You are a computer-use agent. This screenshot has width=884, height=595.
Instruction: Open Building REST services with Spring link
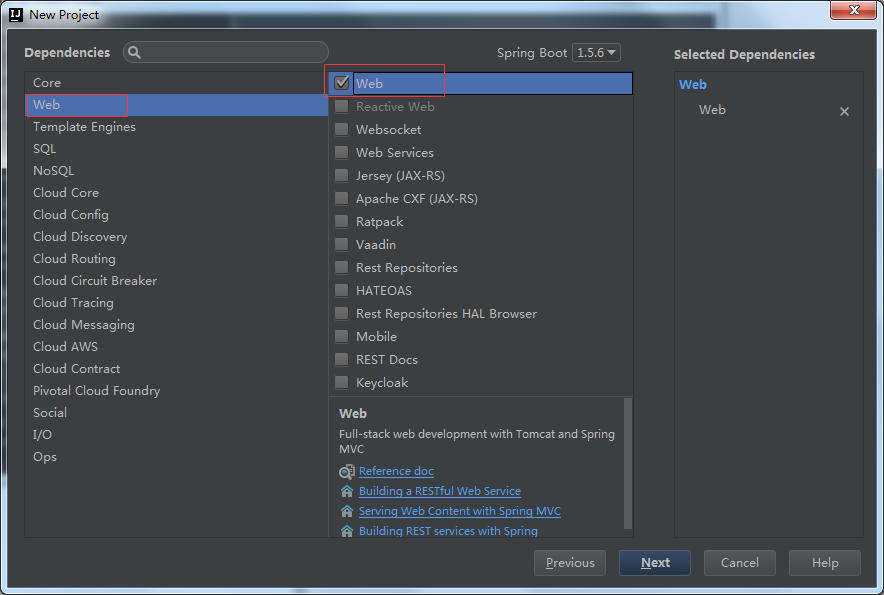(448, 531)
